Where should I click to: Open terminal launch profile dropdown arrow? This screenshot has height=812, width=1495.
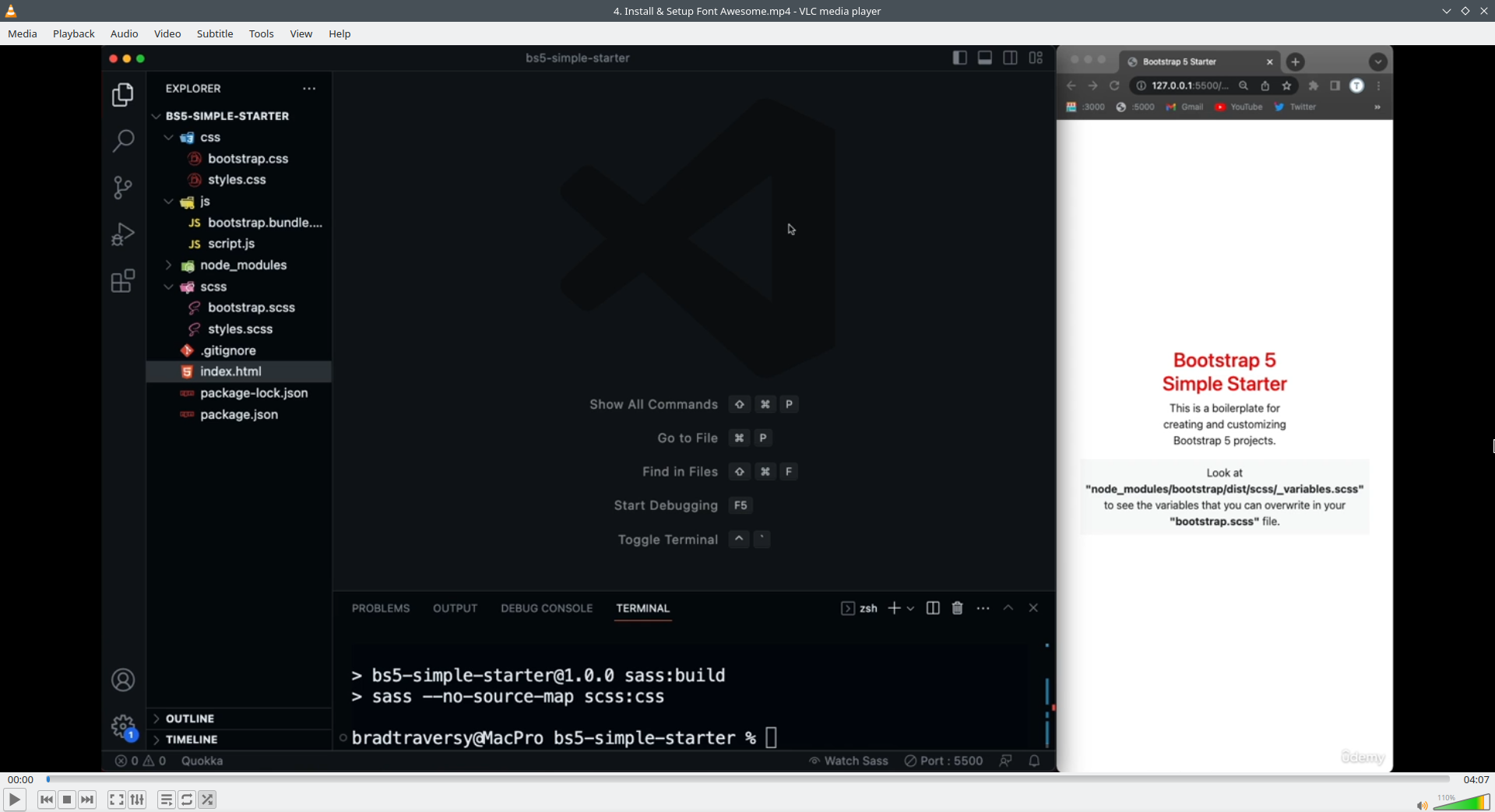(x=911, y=608)
